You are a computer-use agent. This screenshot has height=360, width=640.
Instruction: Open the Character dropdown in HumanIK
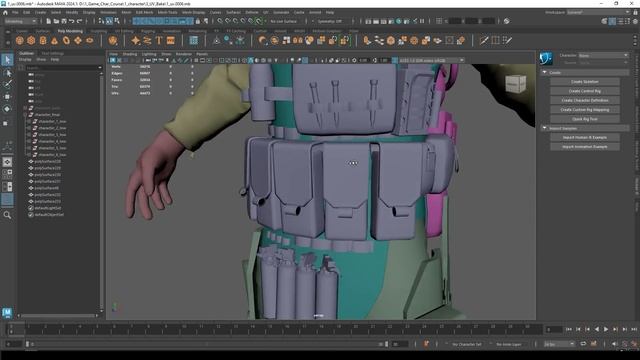click(x=603, y=56)
